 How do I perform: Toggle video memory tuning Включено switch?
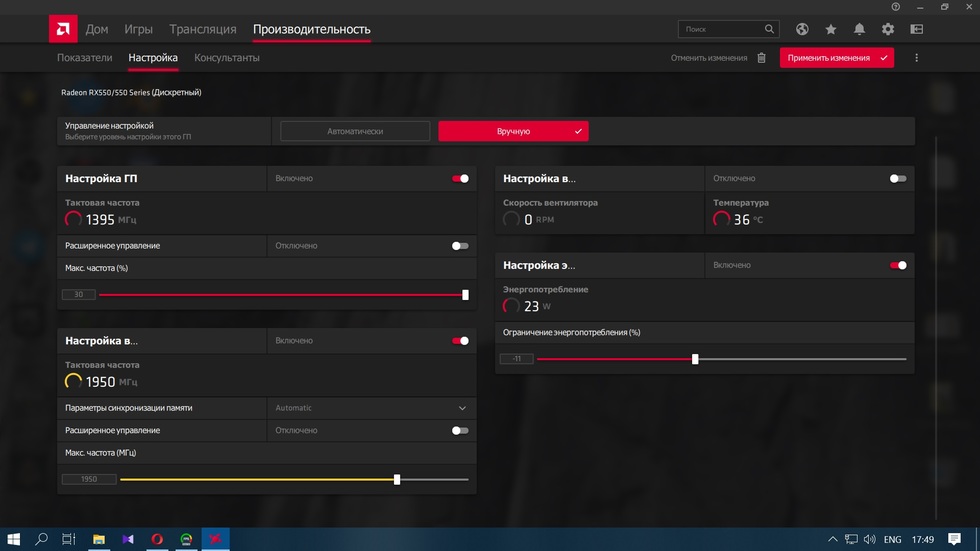point(460,341)
